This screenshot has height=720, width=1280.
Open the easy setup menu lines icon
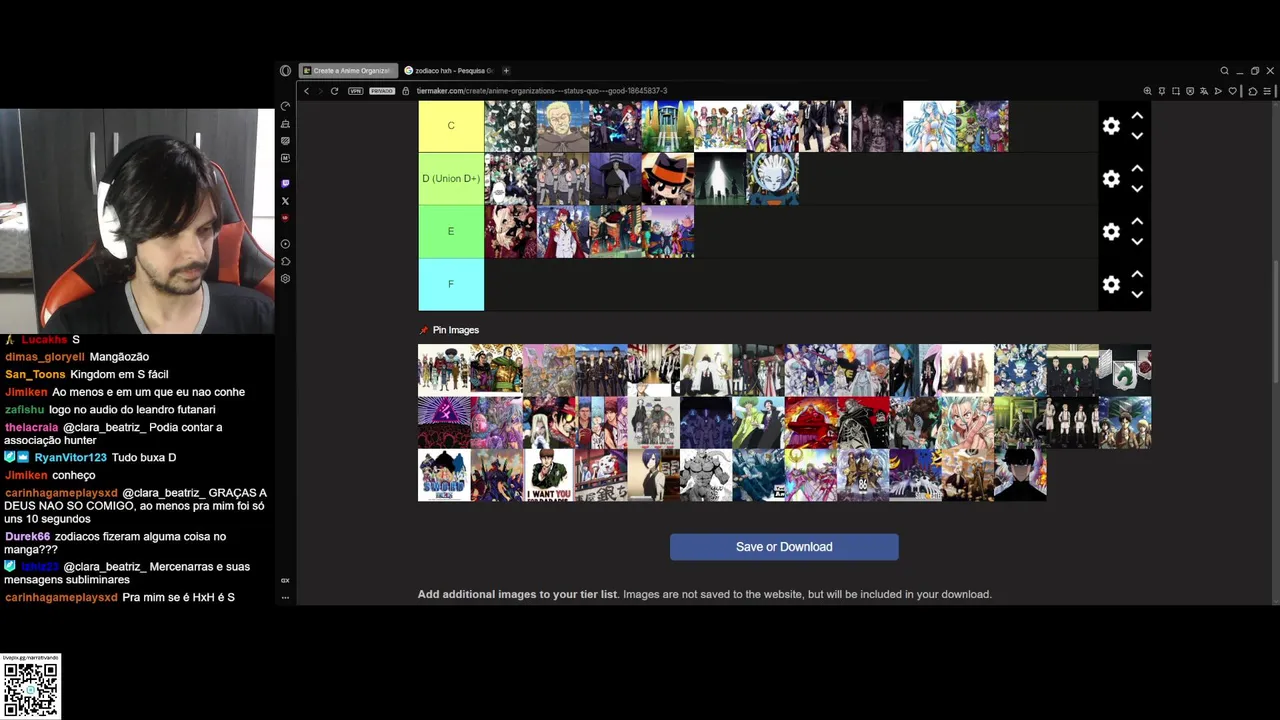click(x=1267, y=91)
